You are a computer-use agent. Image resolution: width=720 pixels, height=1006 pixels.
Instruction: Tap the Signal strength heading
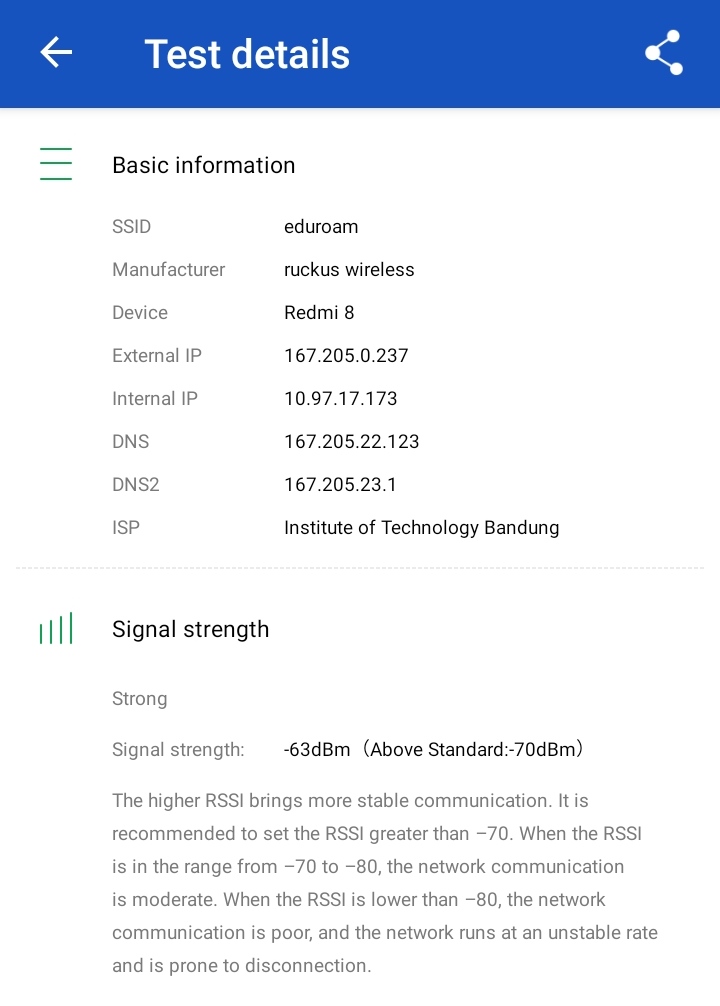(x=190, y=629)
